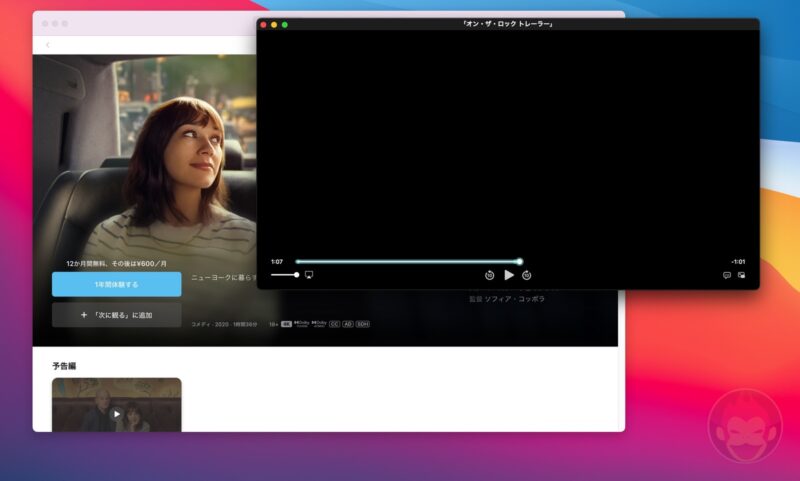Click the director name ソフィア・コッポラ

pyautogui.click(x=514, y=299)
